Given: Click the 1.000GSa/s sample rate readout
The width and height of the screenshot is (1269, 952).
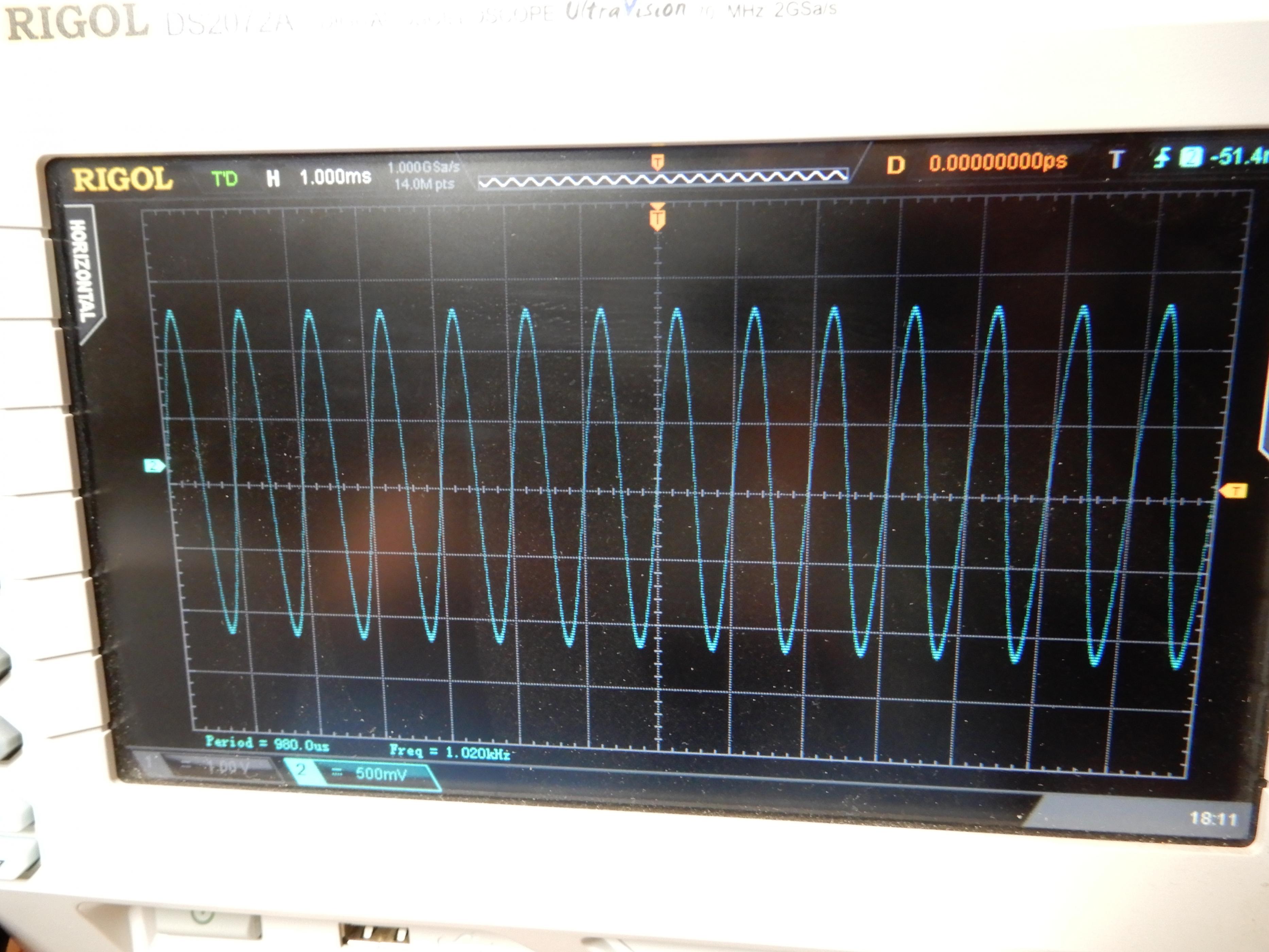Looking at the screenshot, I should (x=423, y=168).
